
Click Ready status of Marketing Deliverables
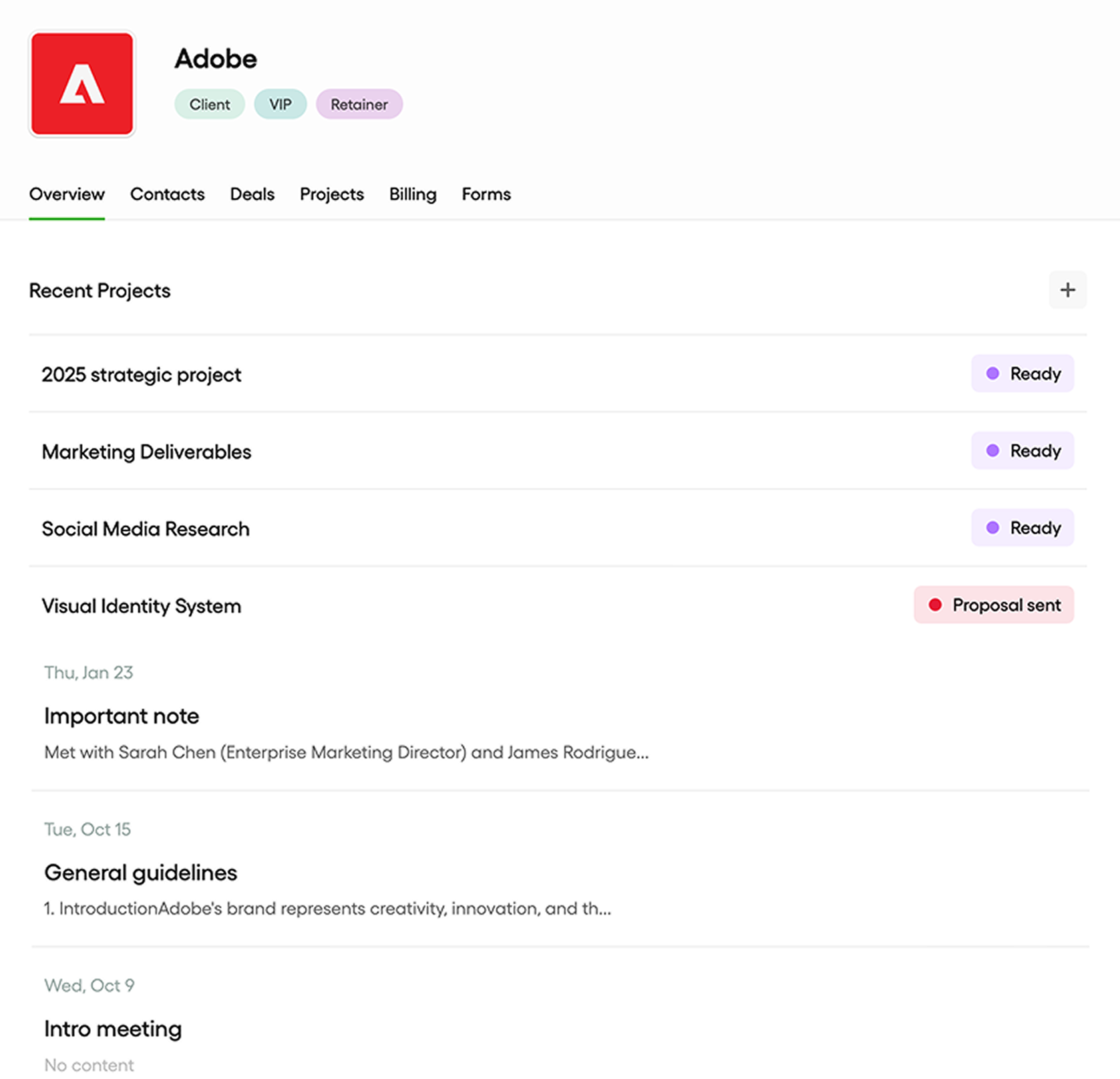point(1022,451)
